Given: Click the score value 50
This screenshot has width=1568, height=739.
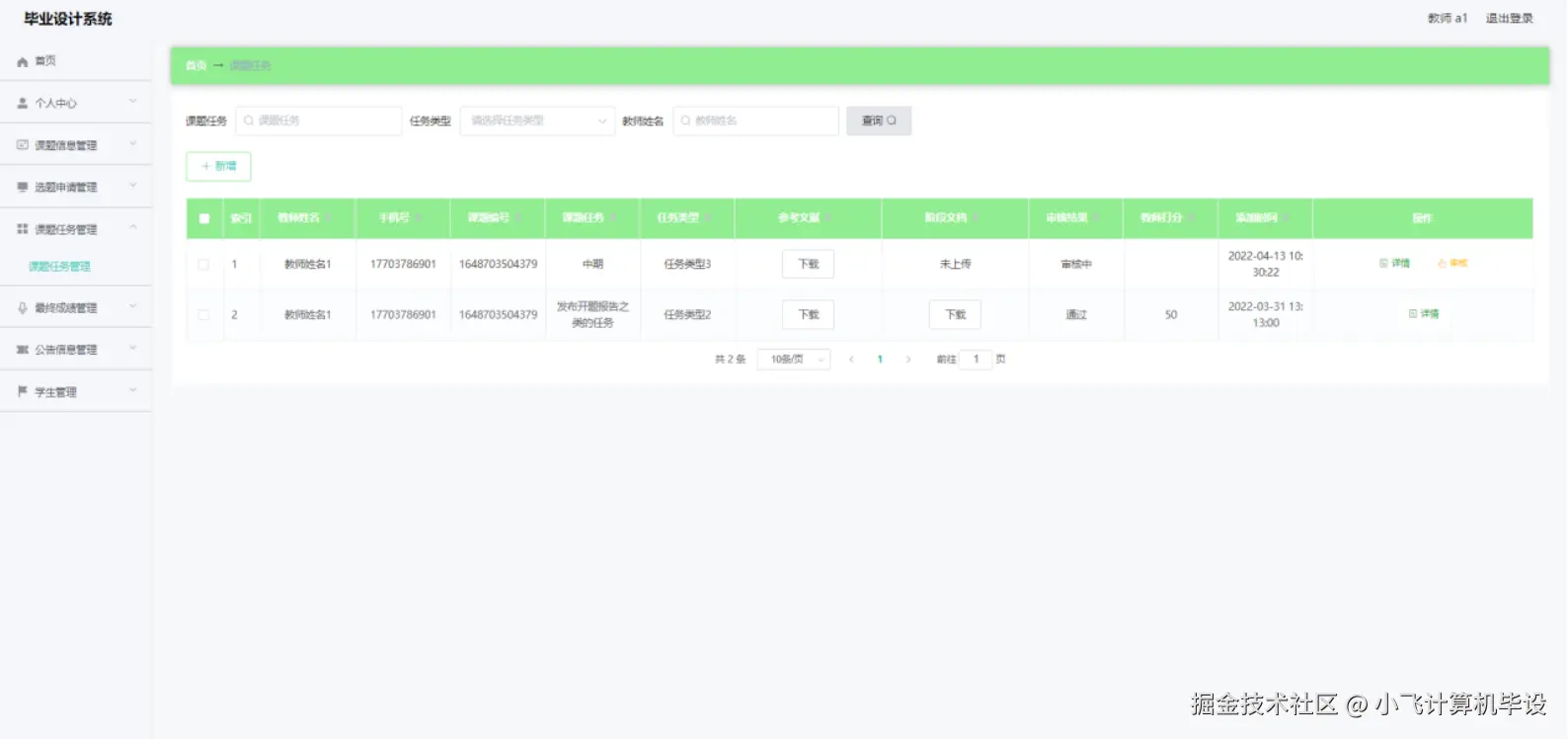Looking at the screenshot, I should (1171, 315).
